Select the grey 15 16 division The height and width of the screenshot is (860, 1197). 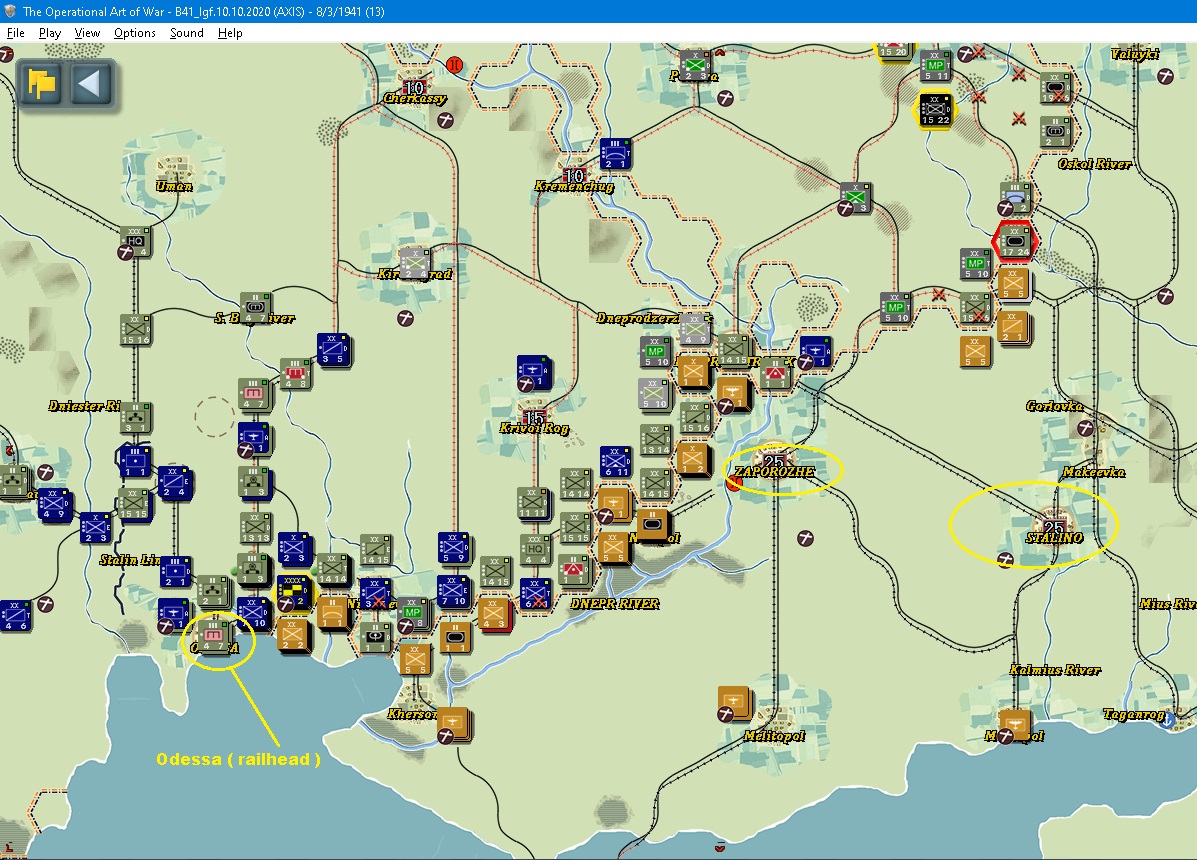(135, 330)
